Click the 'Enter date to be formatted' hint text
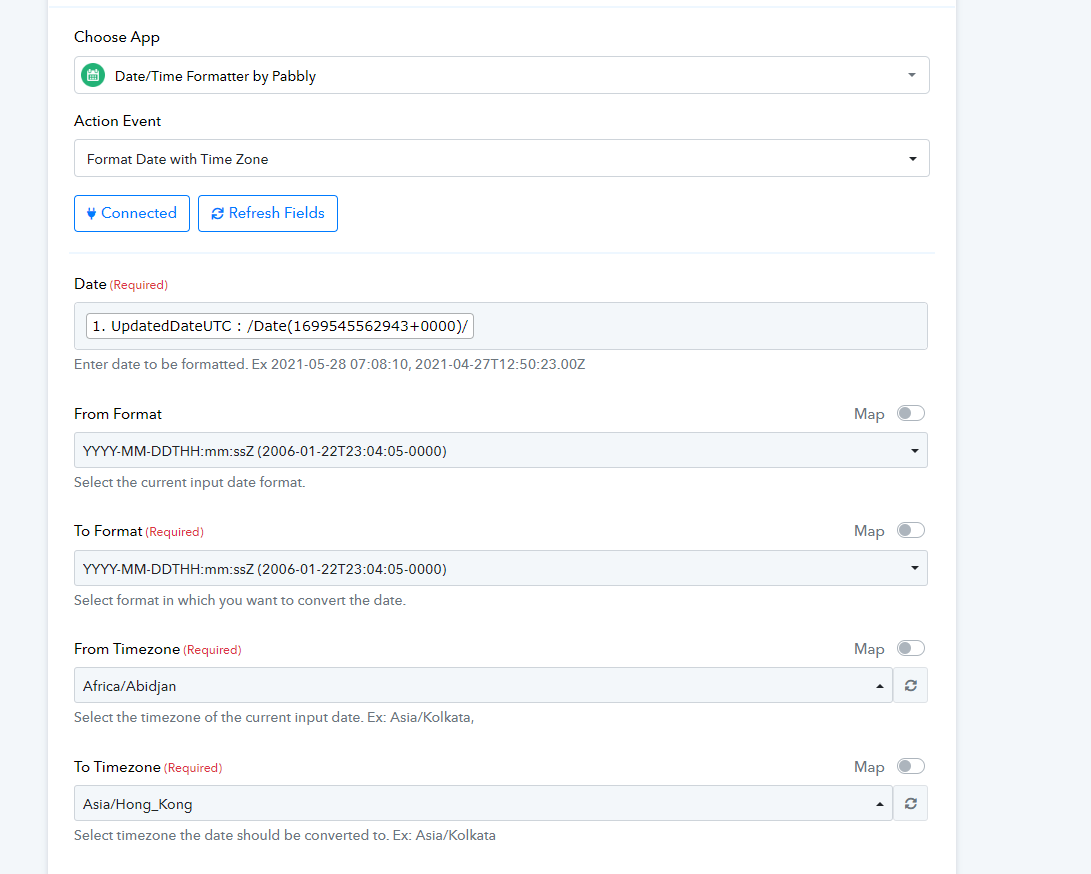1091x874 pixels. pyautogui.click(x=330, y=365)
